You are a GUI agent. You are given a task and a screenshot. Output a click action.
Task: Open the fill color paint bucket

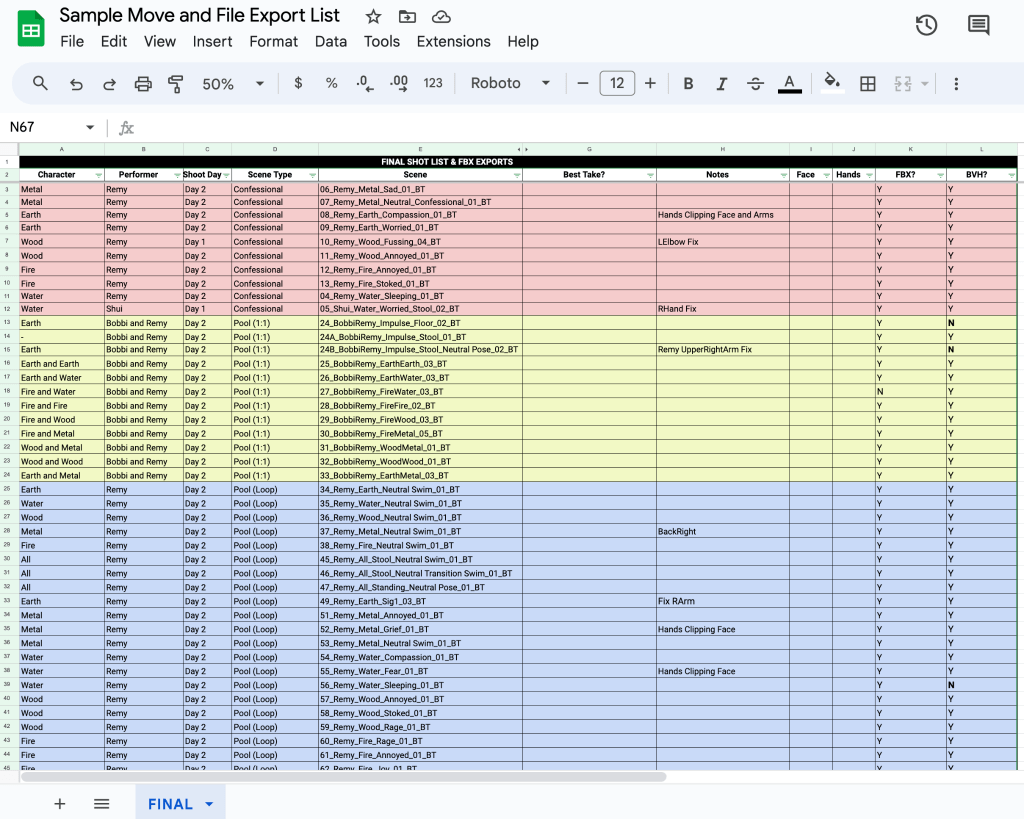click(830, 83)
